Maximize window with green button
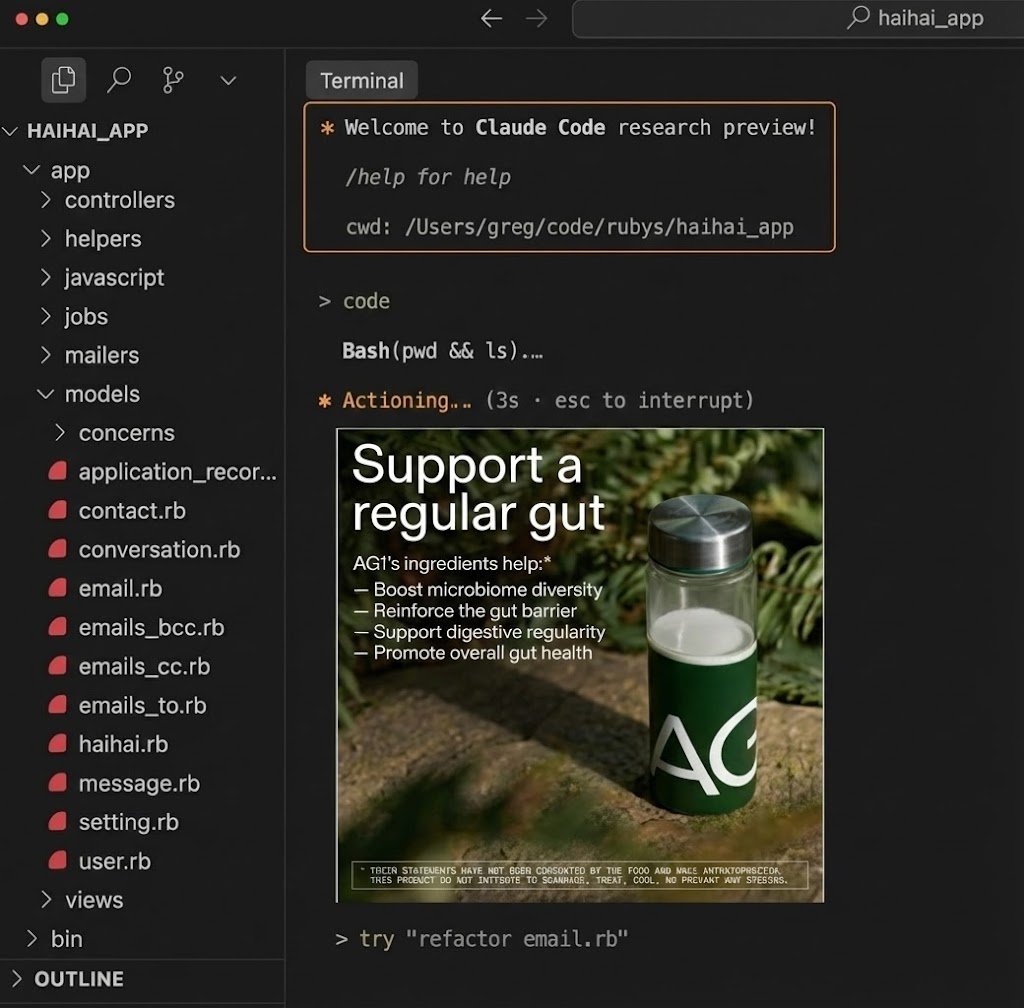 (62, 19)
